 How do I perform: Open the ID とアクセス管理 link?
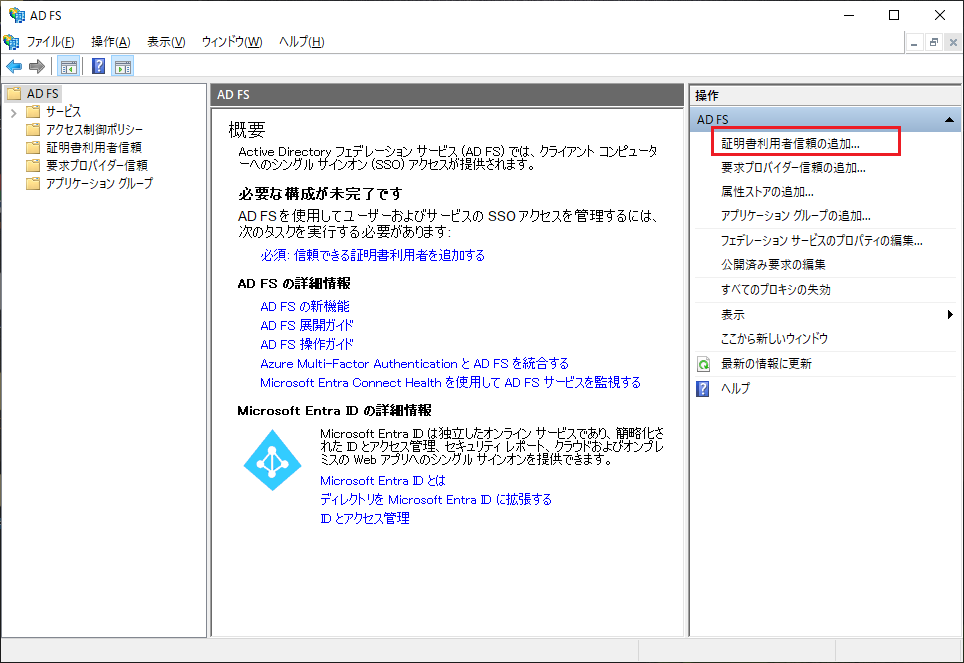(365, 518)
